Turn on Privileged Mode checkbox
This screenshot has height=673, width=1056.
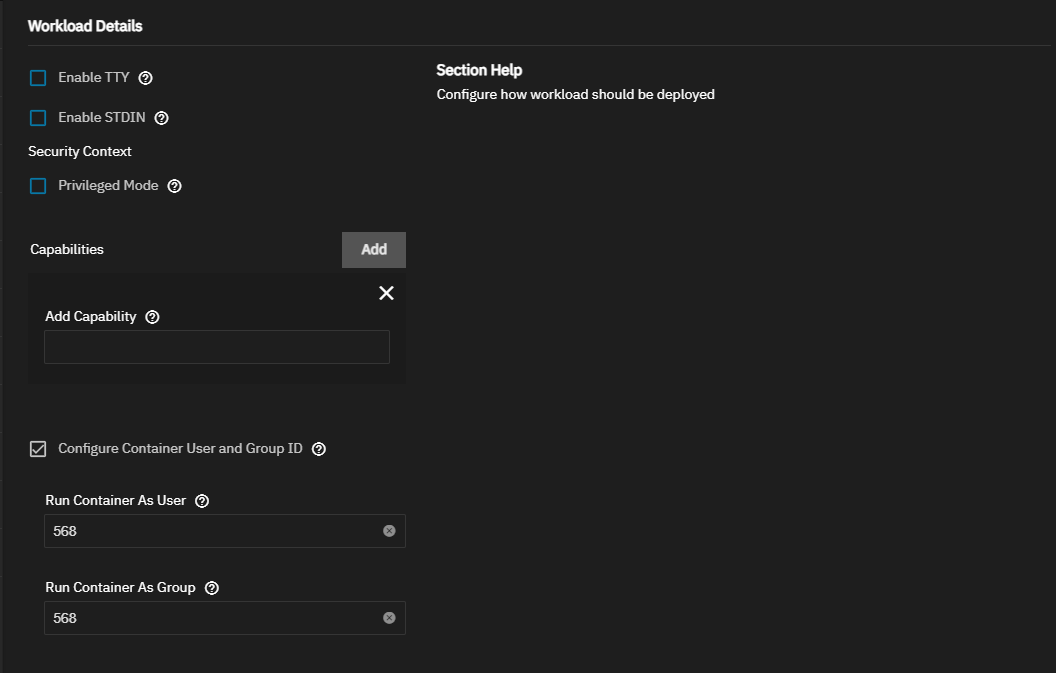click(x=38, y=186)
